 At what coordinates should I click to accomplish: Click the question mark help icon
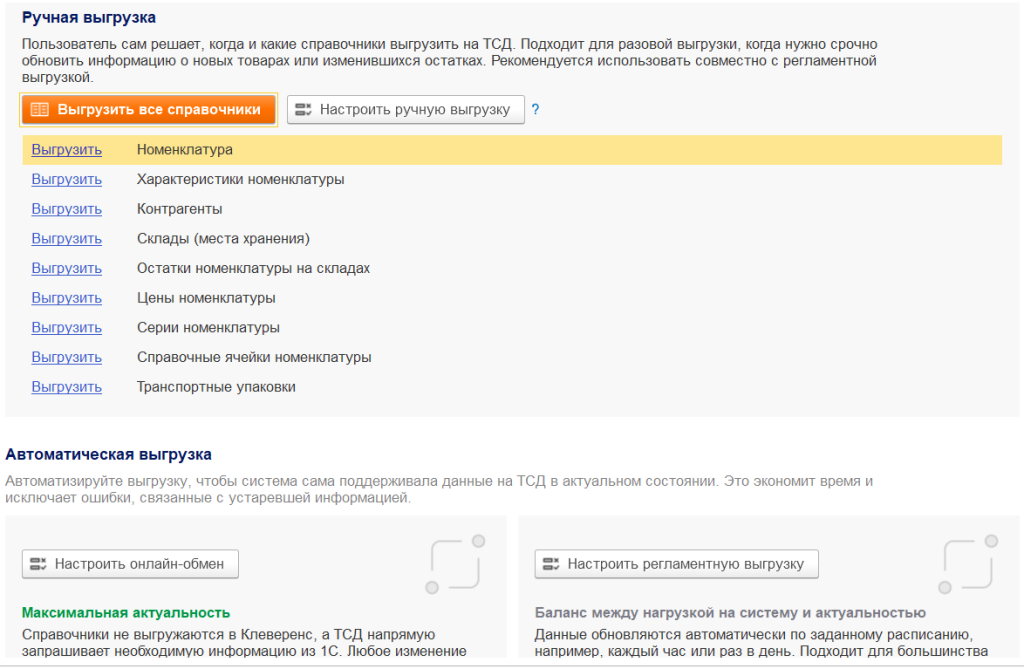535,110
